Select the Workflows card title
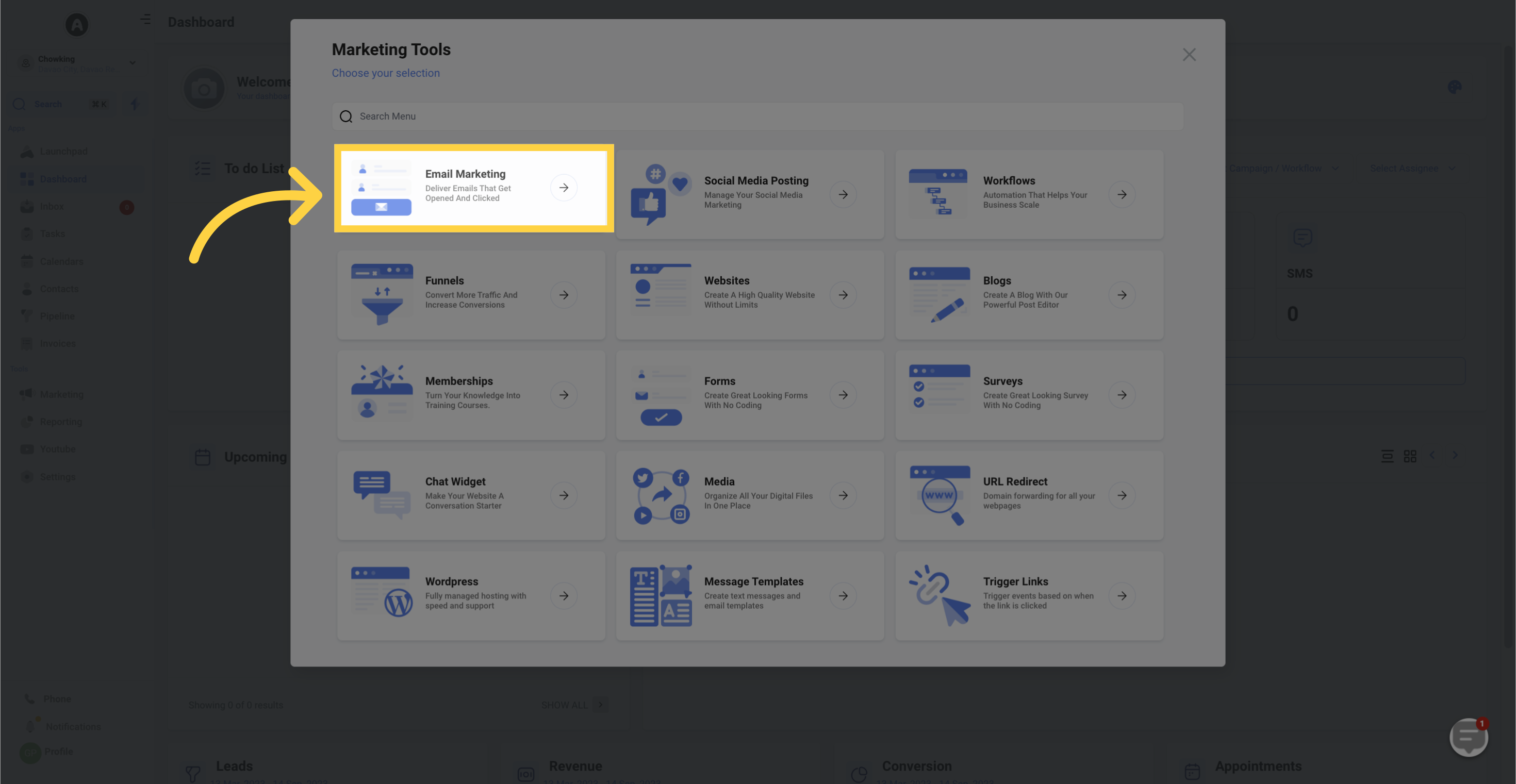 1009,180
